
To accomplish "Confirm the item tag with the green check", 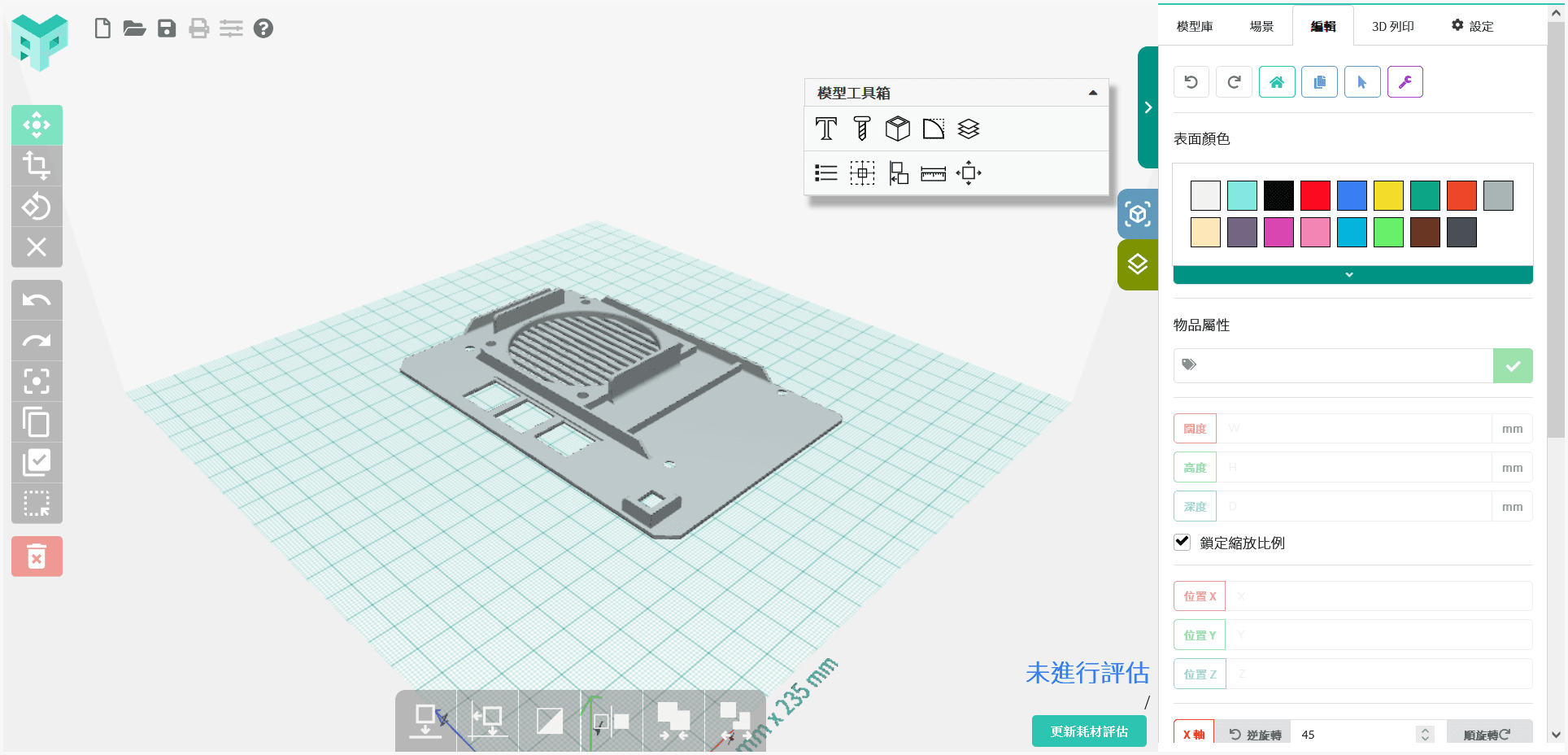I will (x=1513, y=365).
